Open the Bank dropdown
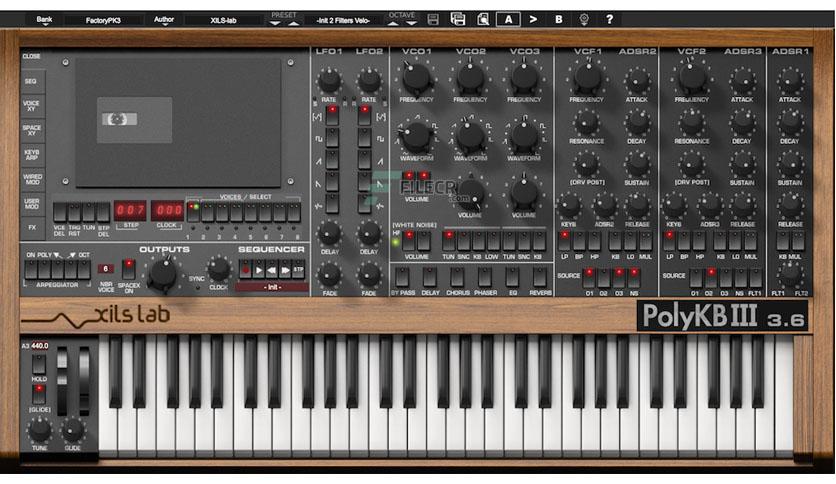 [44, 20]
